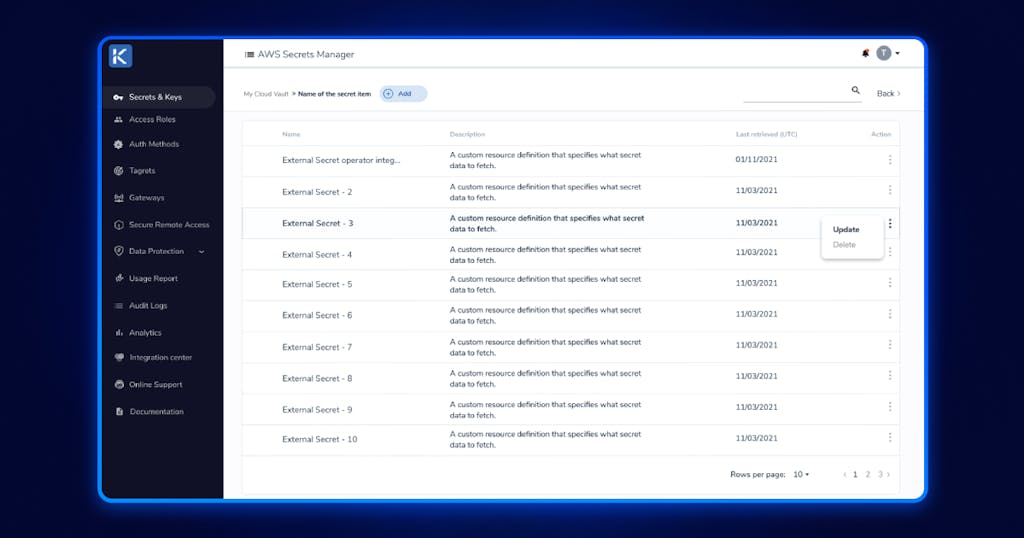Go to previous page arrow
Image resolution: width=1024 pixels, height=538 pixels.
844,475
